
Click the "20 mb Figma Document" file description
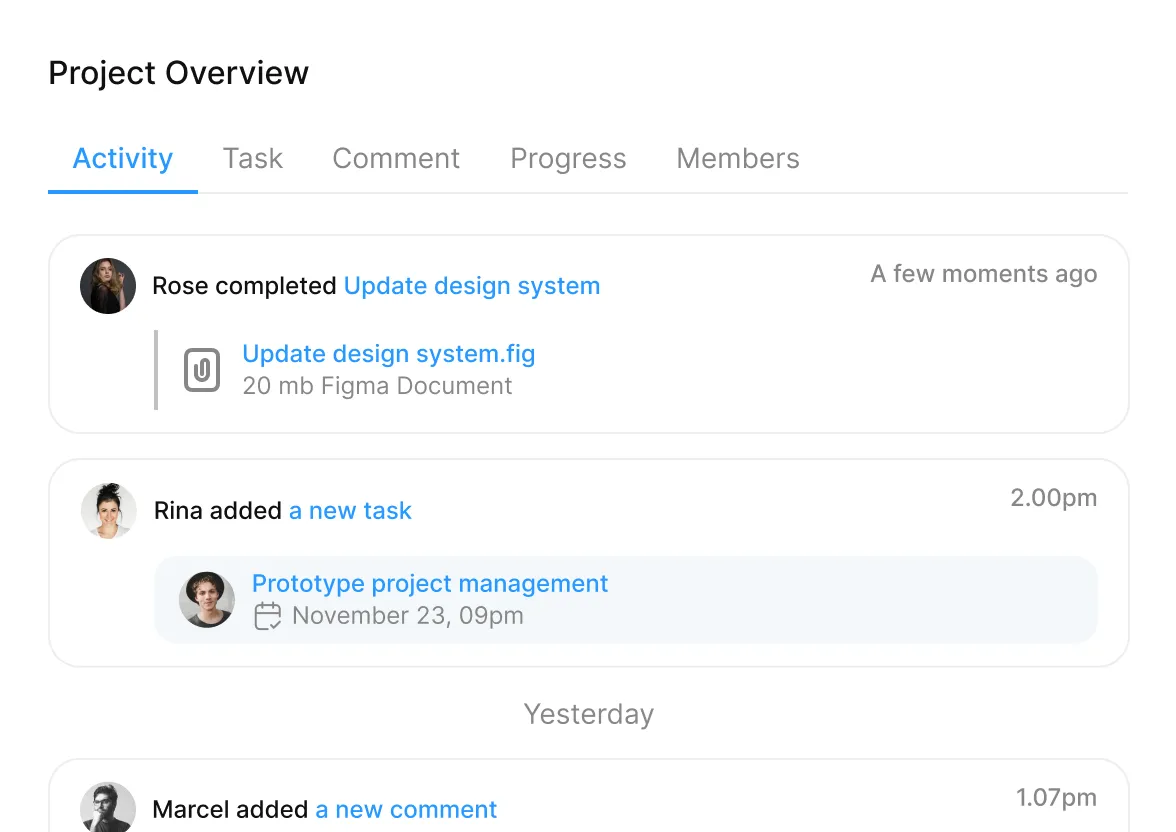(377, 386)
